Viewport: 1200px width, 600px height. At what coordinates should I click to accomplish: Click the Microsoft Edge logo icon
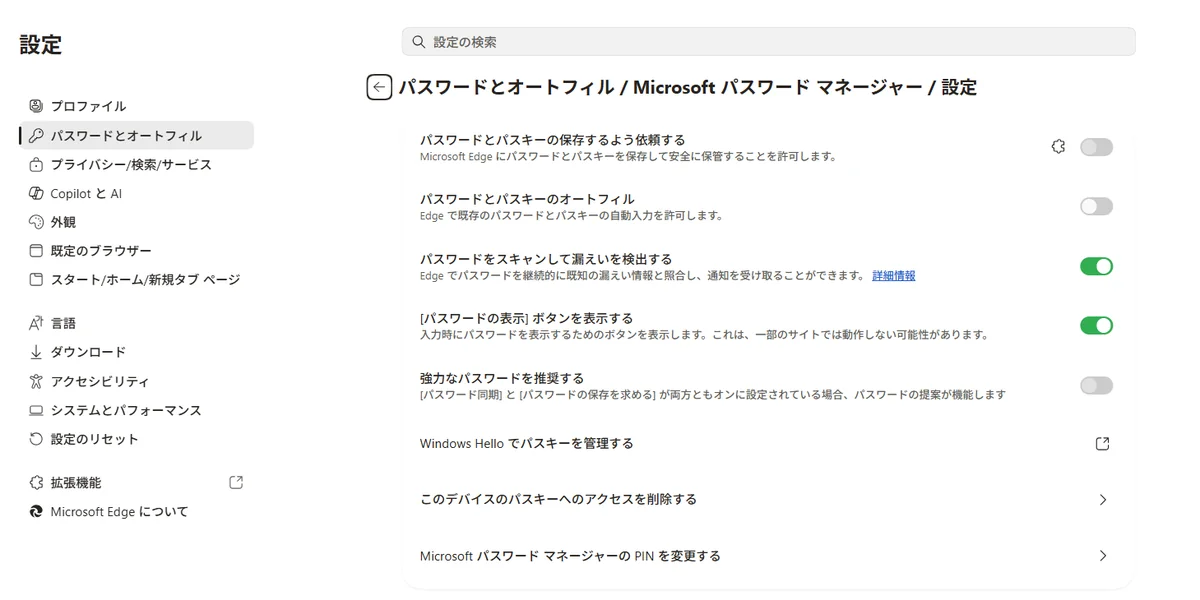pos(36,511)
